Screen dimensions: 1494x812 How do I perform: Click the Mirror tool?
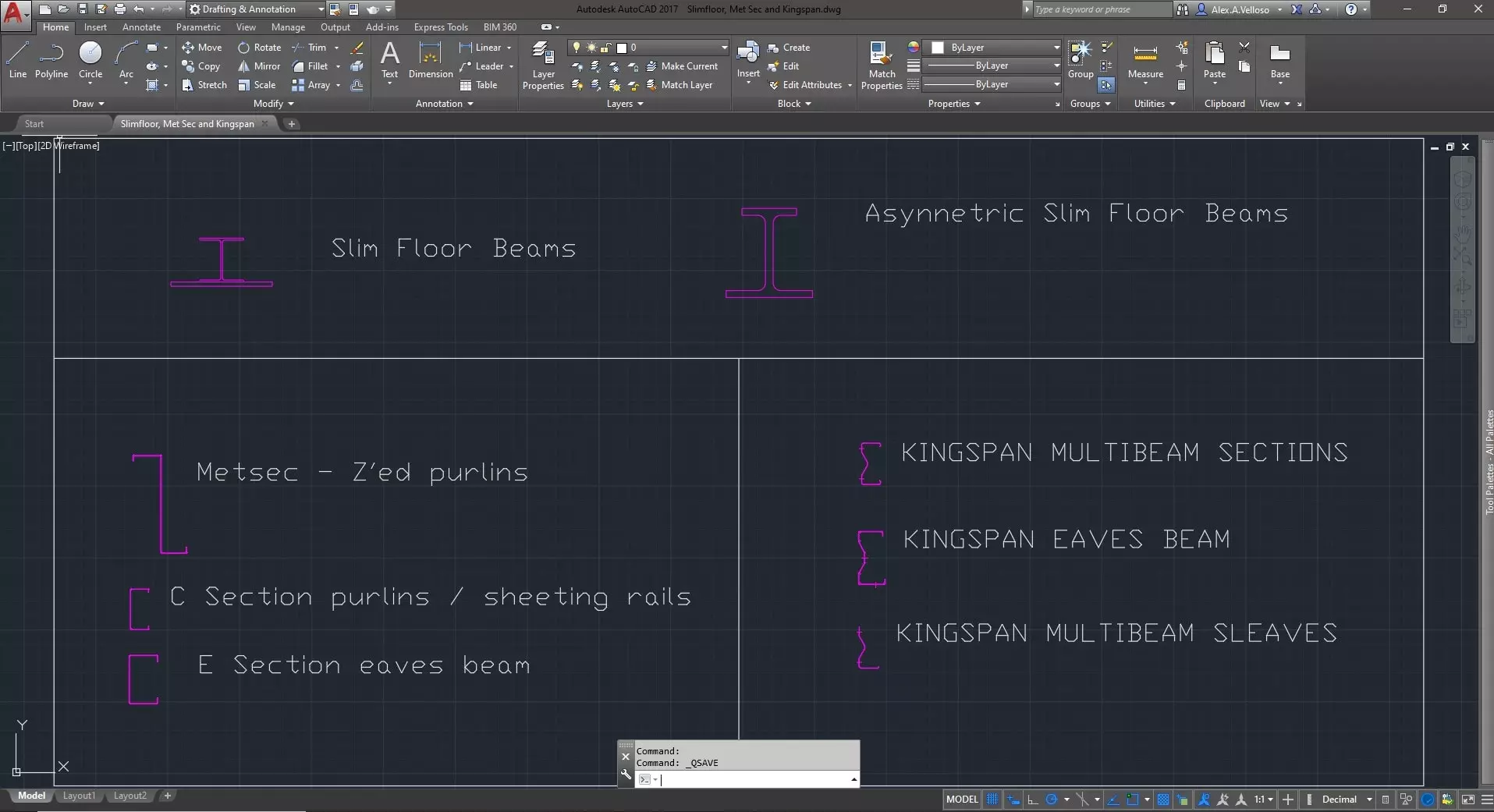pos(259,66)
